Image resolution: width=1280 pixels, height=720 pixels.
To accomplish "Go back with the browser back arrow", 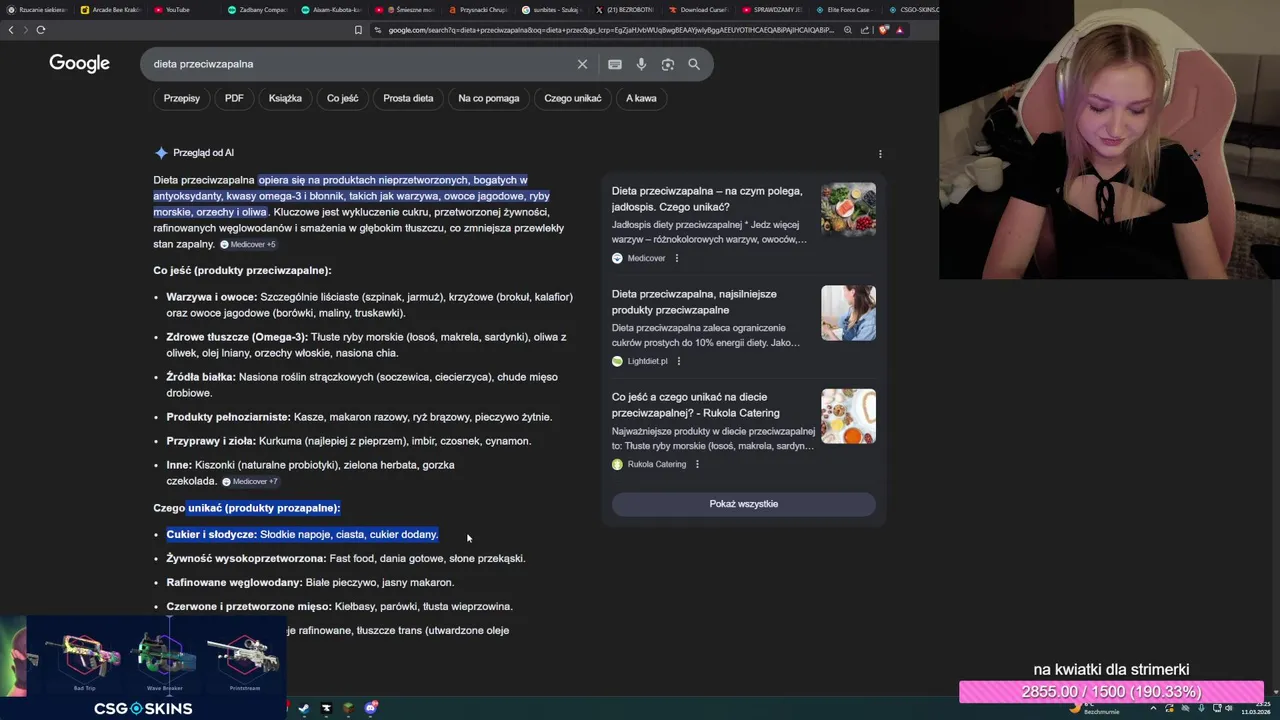I will [11, 30].
